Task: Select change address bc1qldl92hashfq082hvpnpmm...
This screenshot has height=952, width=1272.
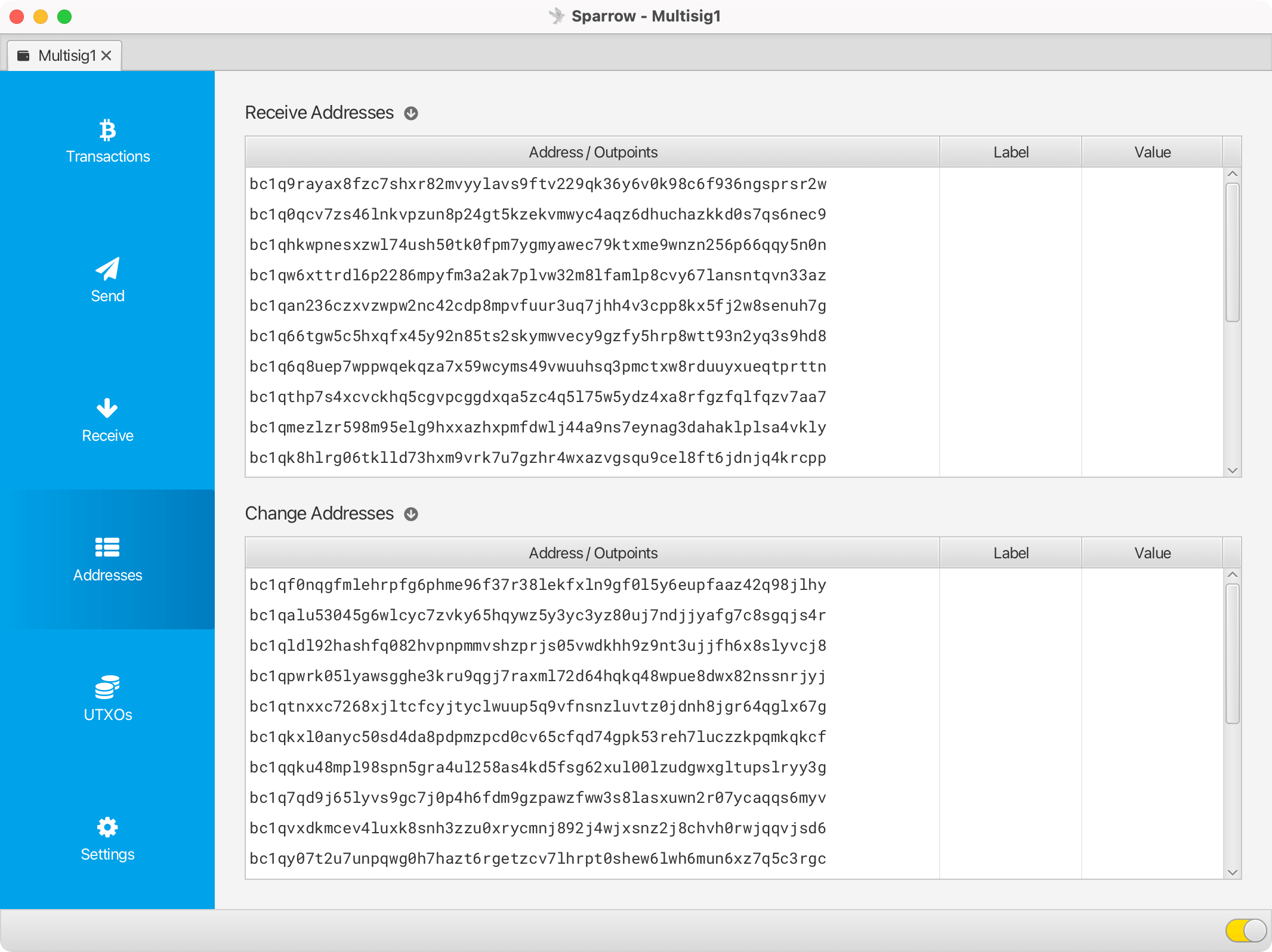Action: tap(538, 645)
